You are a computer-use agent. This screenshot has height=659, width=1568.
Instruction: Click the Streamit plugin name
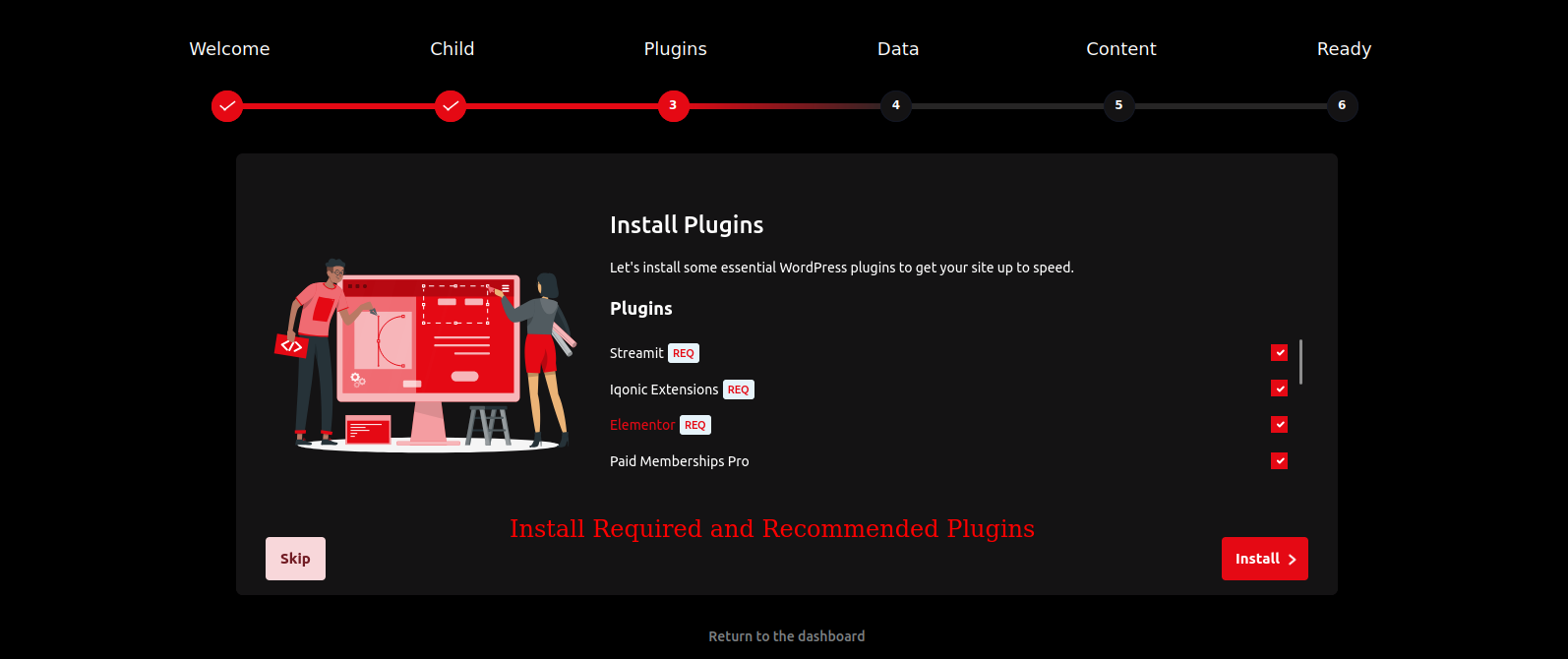pos(636,353)
